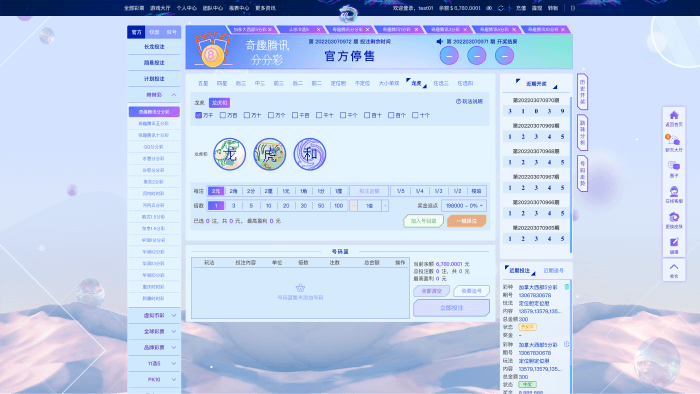700x394 pixels.
Task: Click the 龙虎和 sub-play chip
Action: coord(219,103)
